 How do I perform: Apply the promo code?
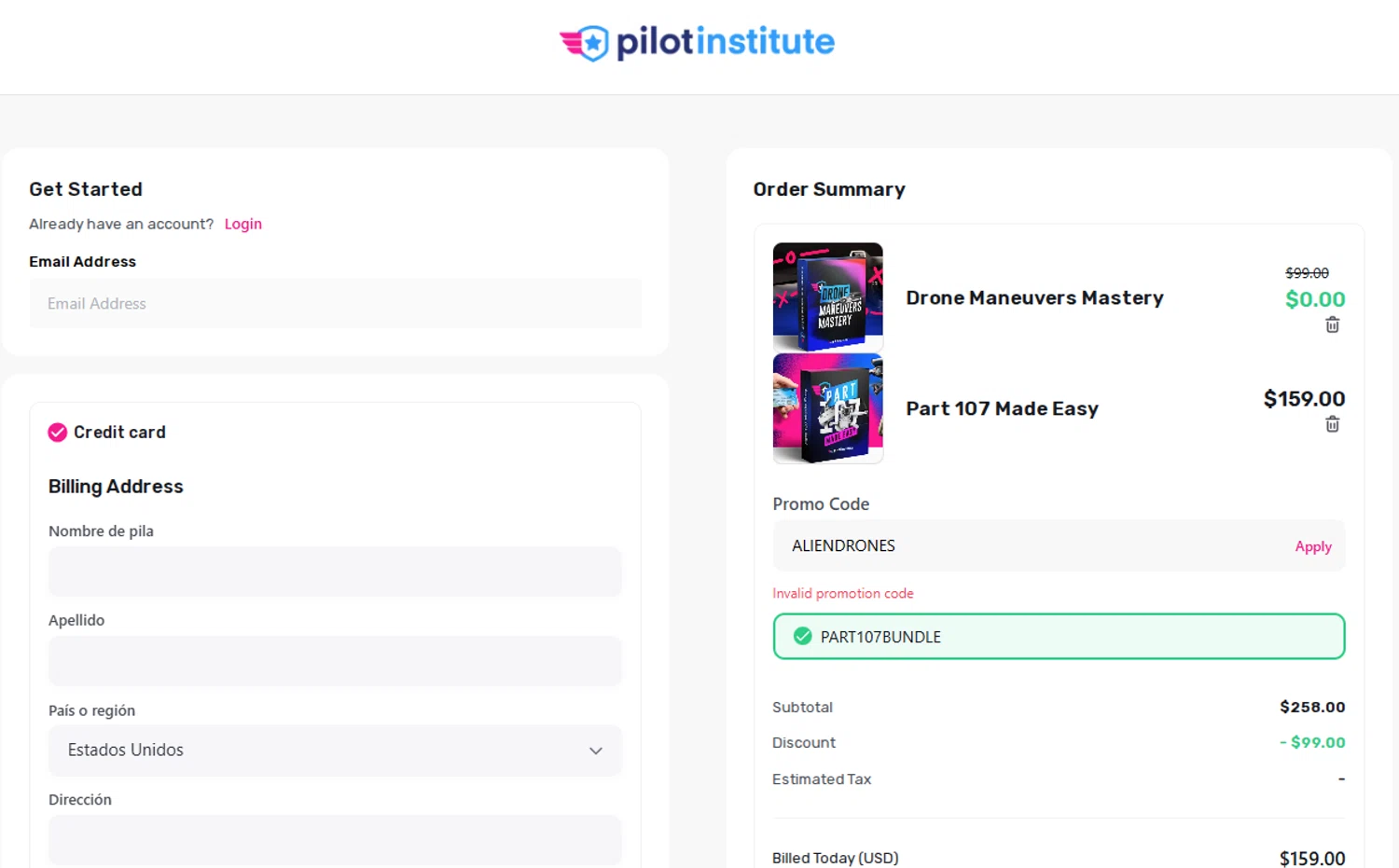[x=1312, y=546]
